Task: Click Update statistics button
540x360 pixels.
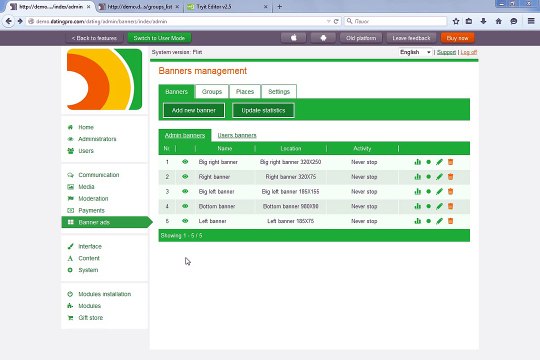Action: [x=263, y=110]
